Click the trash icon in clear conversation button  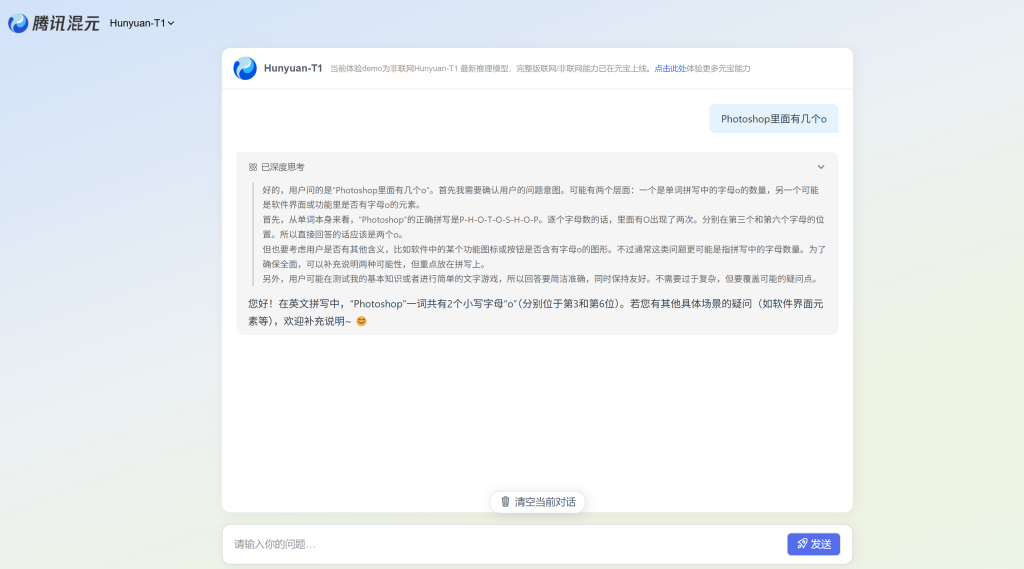point(505,502)
